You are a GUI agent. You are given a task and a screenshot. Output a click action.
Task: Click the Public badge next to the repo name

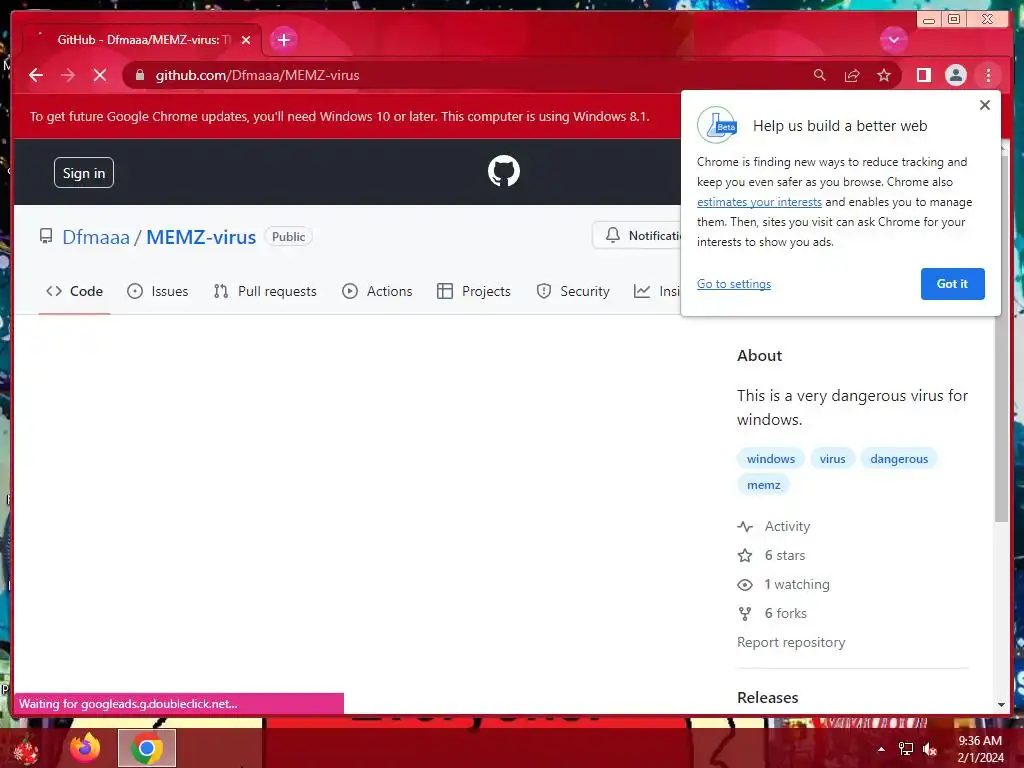[289, 236]
